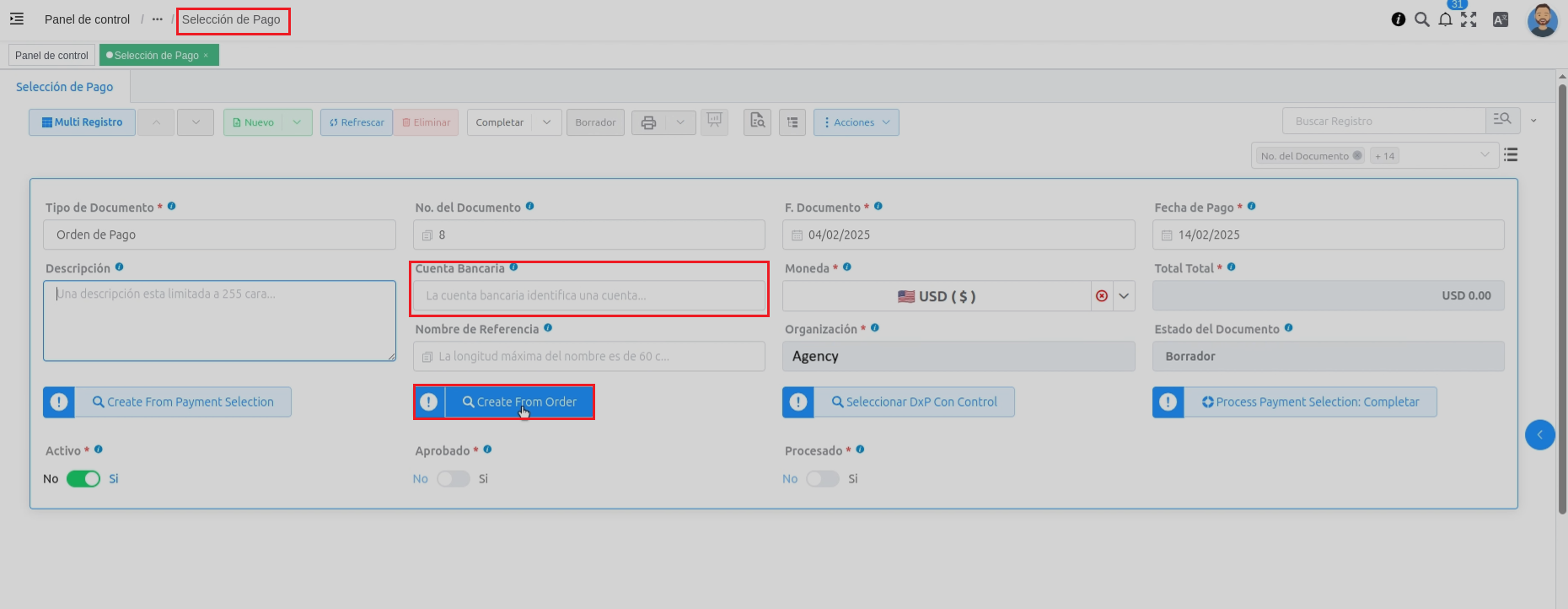Expand the Nuevo button dropdown arrow
Image resolution: width=1568 pixels, height=609 pixels.
(297, 122)
